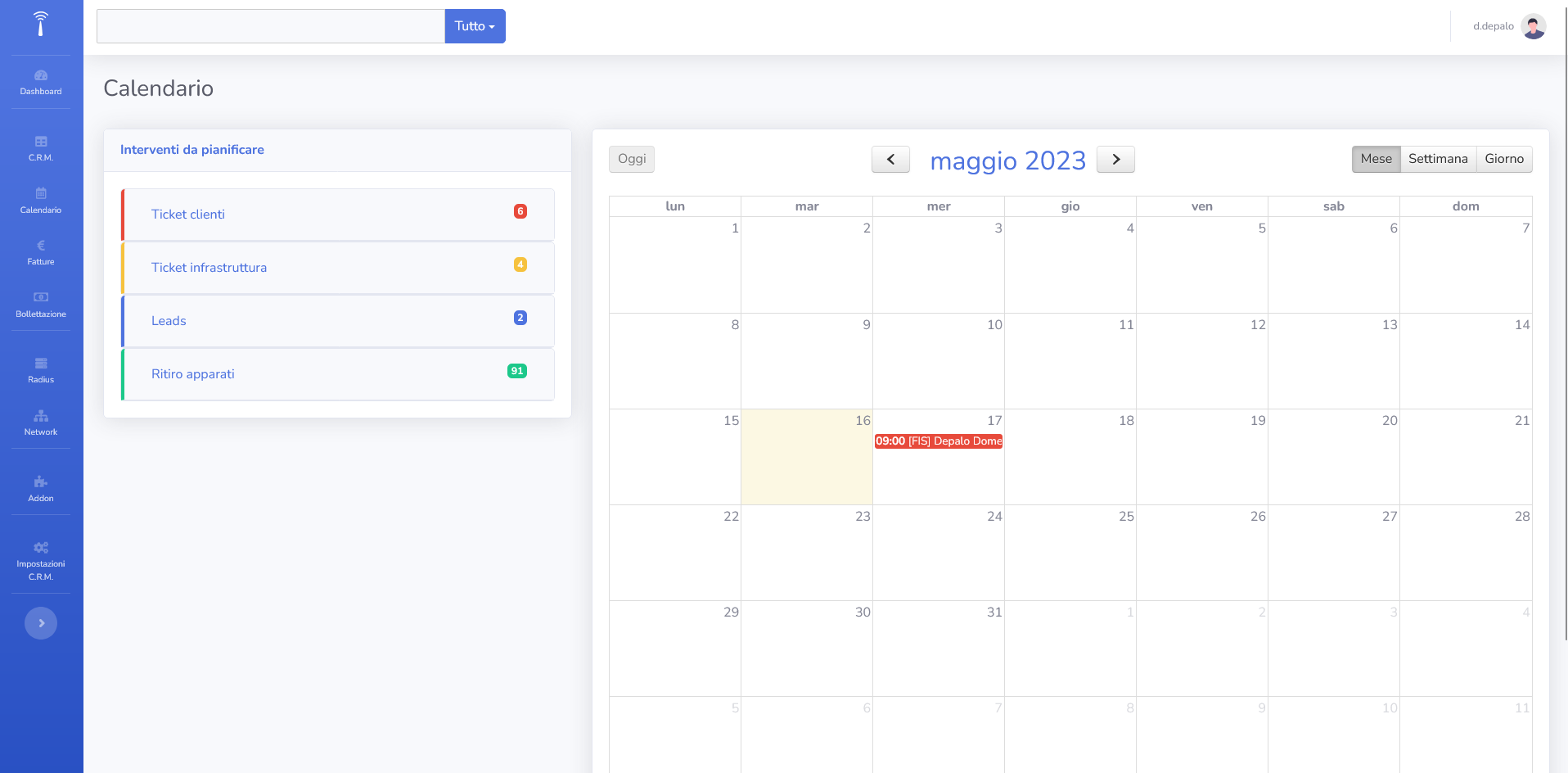Select day 22 in the calendar
Screen dimensions: 1568x773
[675, 553]
